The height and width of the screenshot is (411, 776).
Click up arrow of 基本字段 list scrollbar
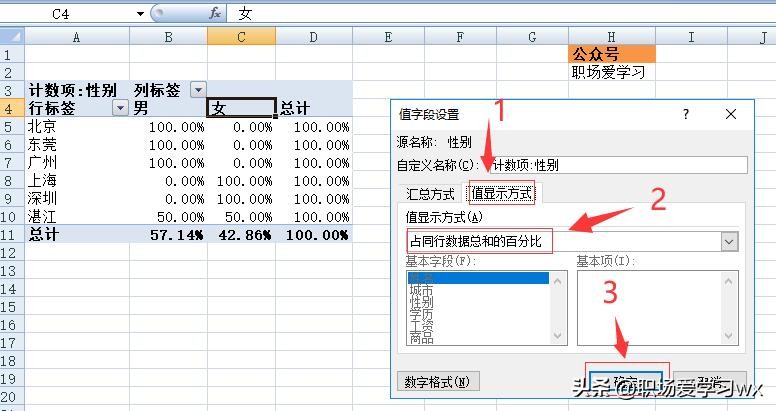click(558, 281)
